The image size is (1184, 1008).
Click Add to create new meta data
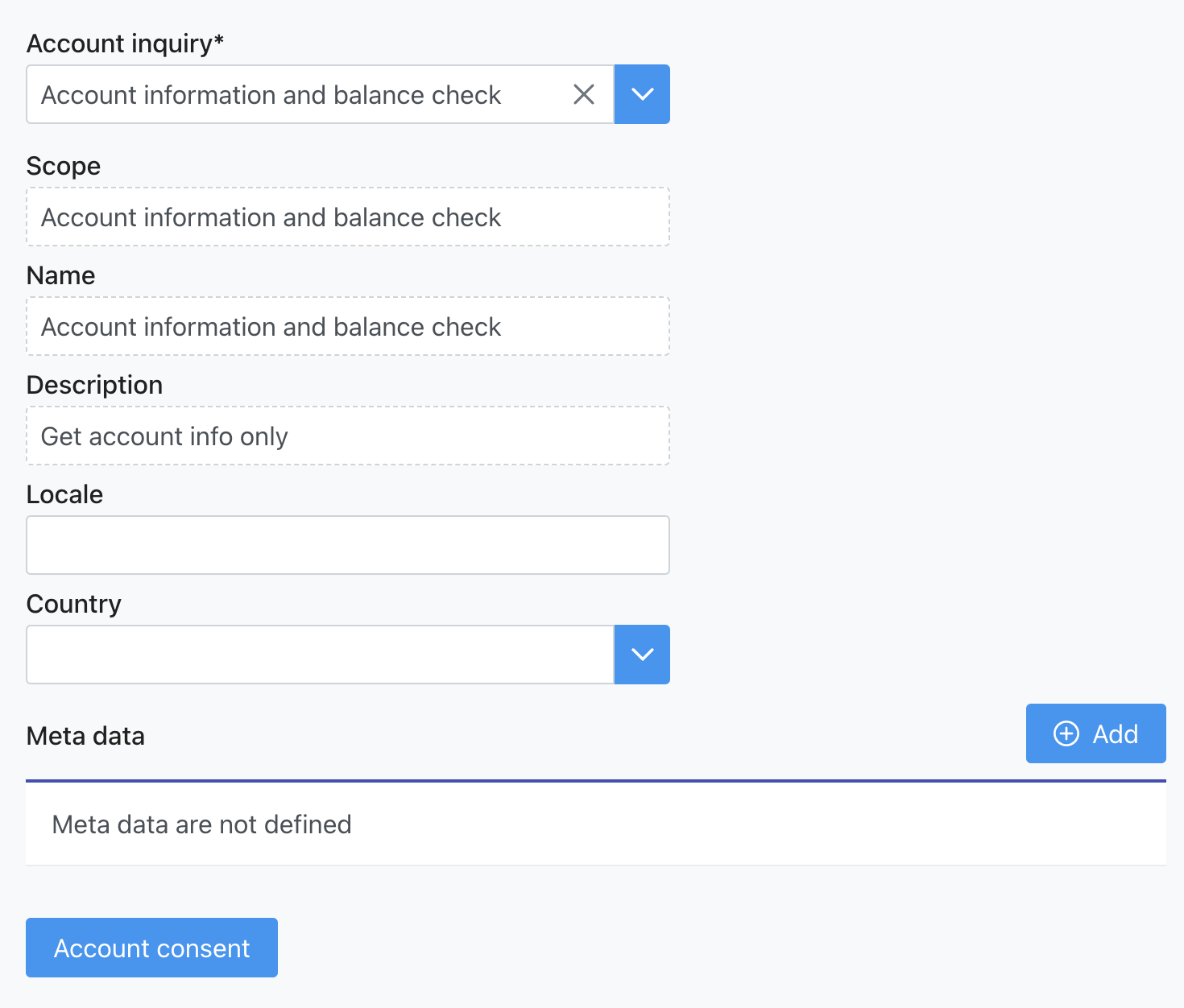click(x=1095, y=733)
